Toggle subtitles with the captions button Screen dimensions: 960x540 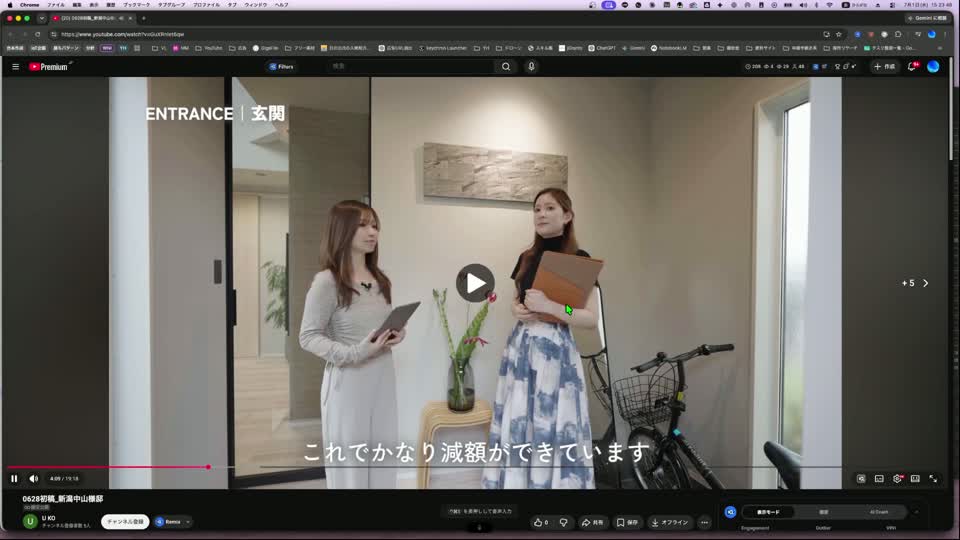click(x=879, y=479)
